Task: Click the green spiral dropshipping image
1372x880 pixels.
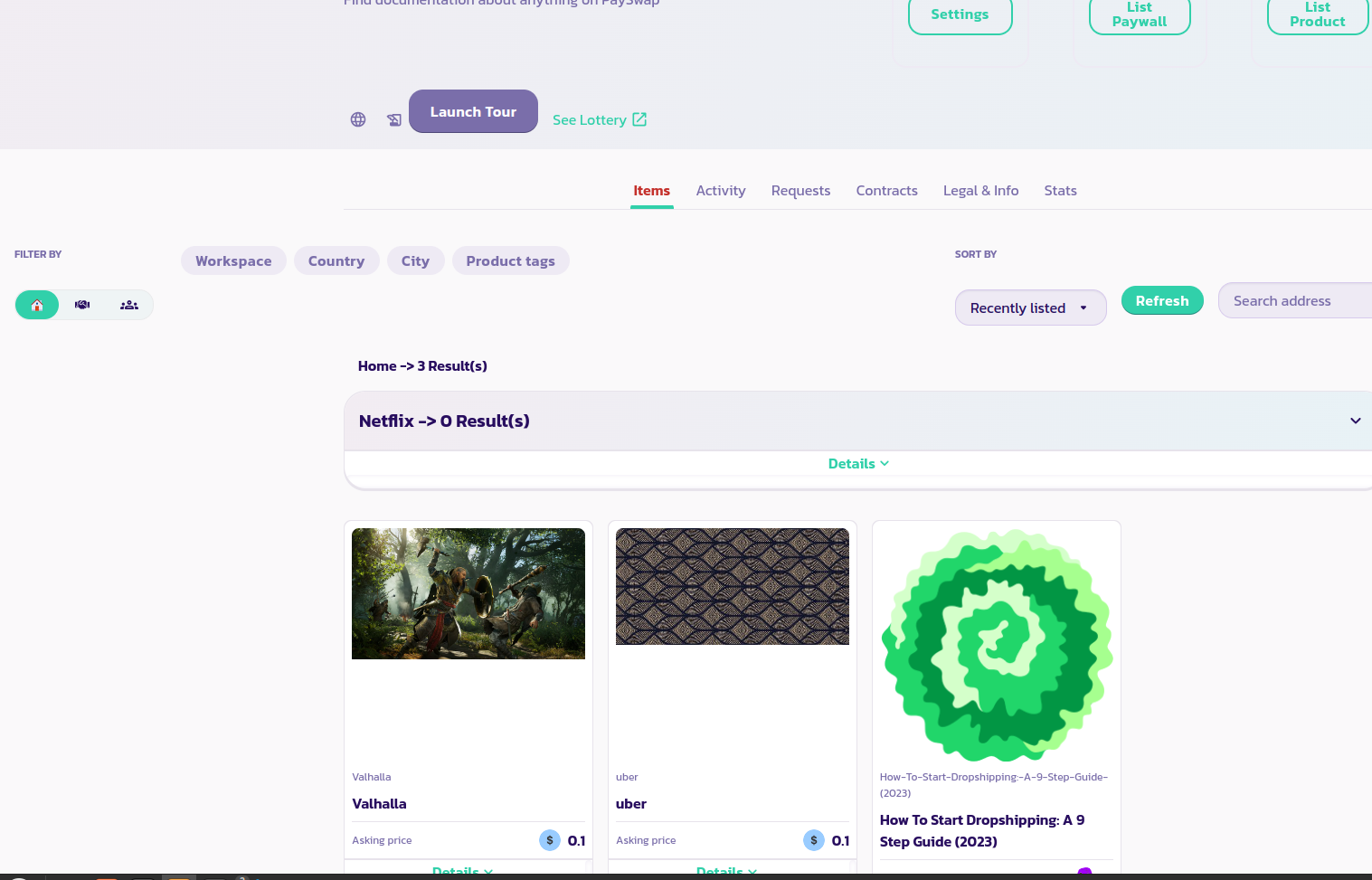Action: [x=997, y=645]
